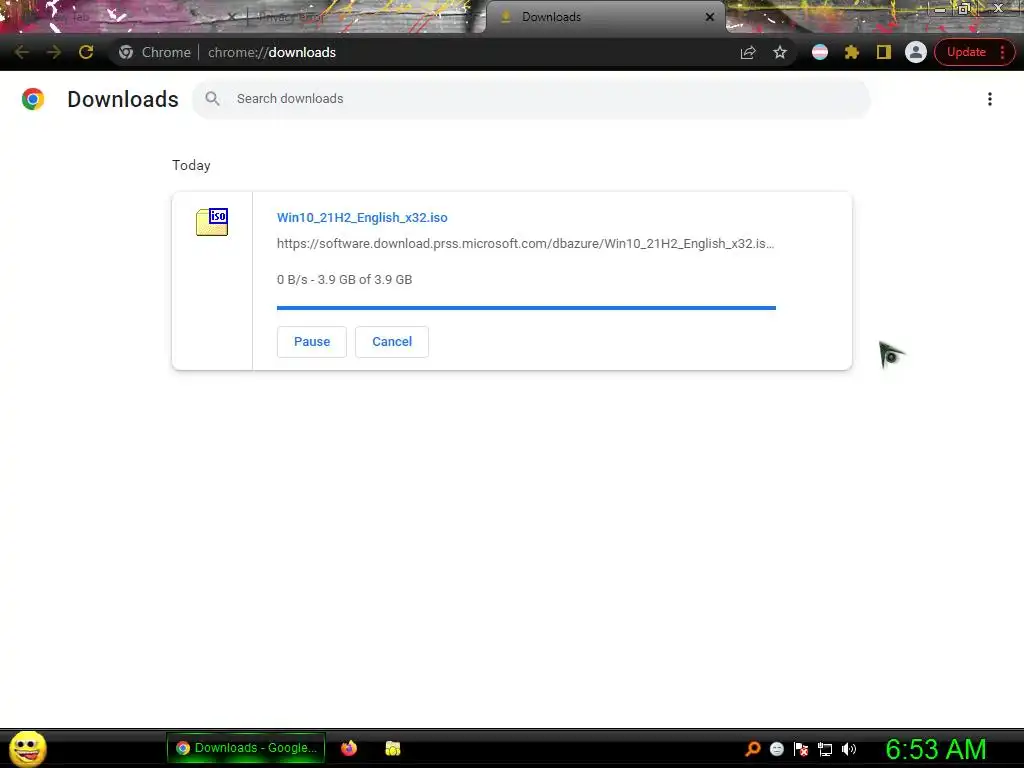Select the Downloads browser tab

[605, 17]
